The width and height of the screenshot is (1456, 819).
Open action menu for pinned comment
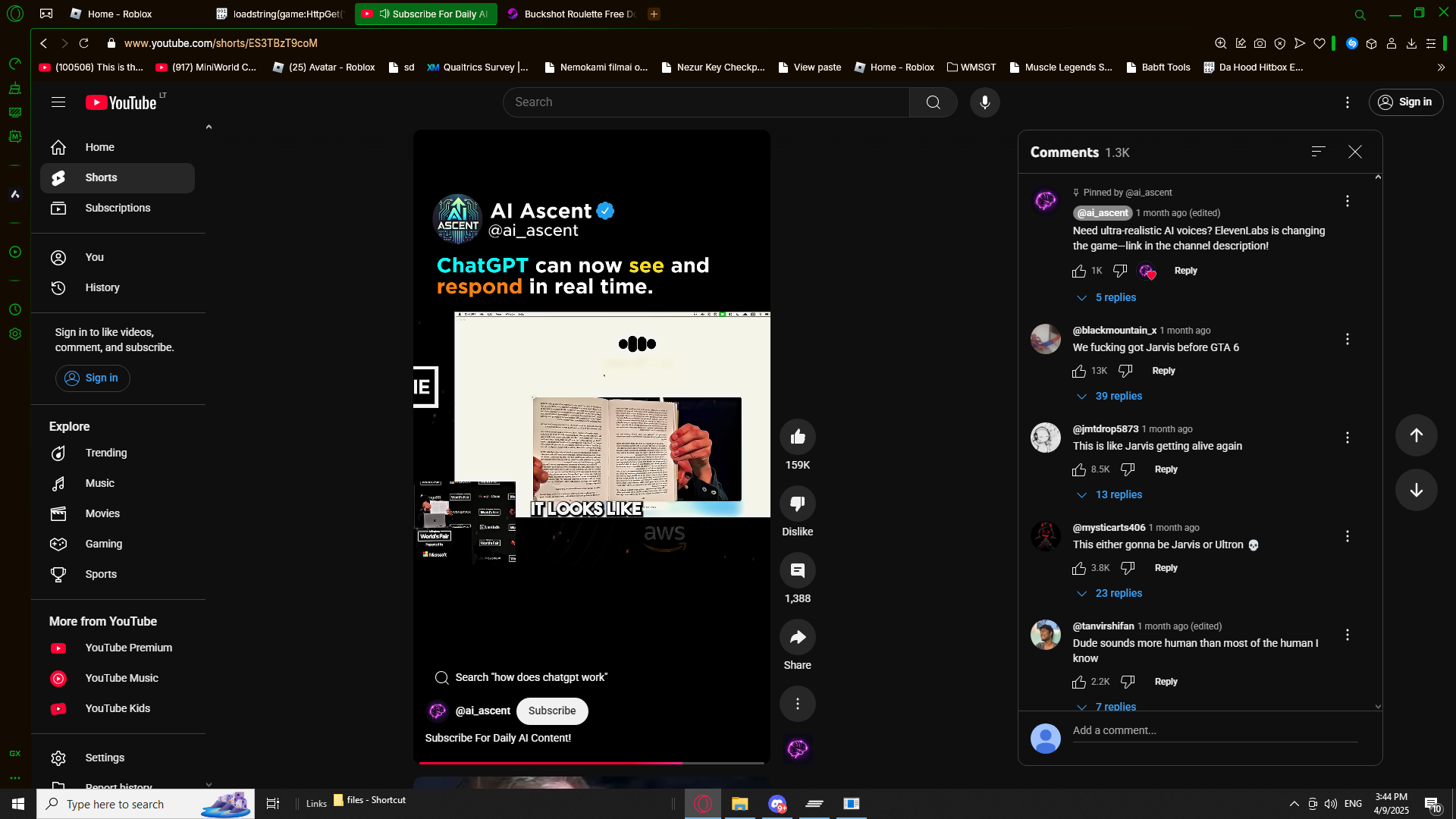click(1347, 201)
